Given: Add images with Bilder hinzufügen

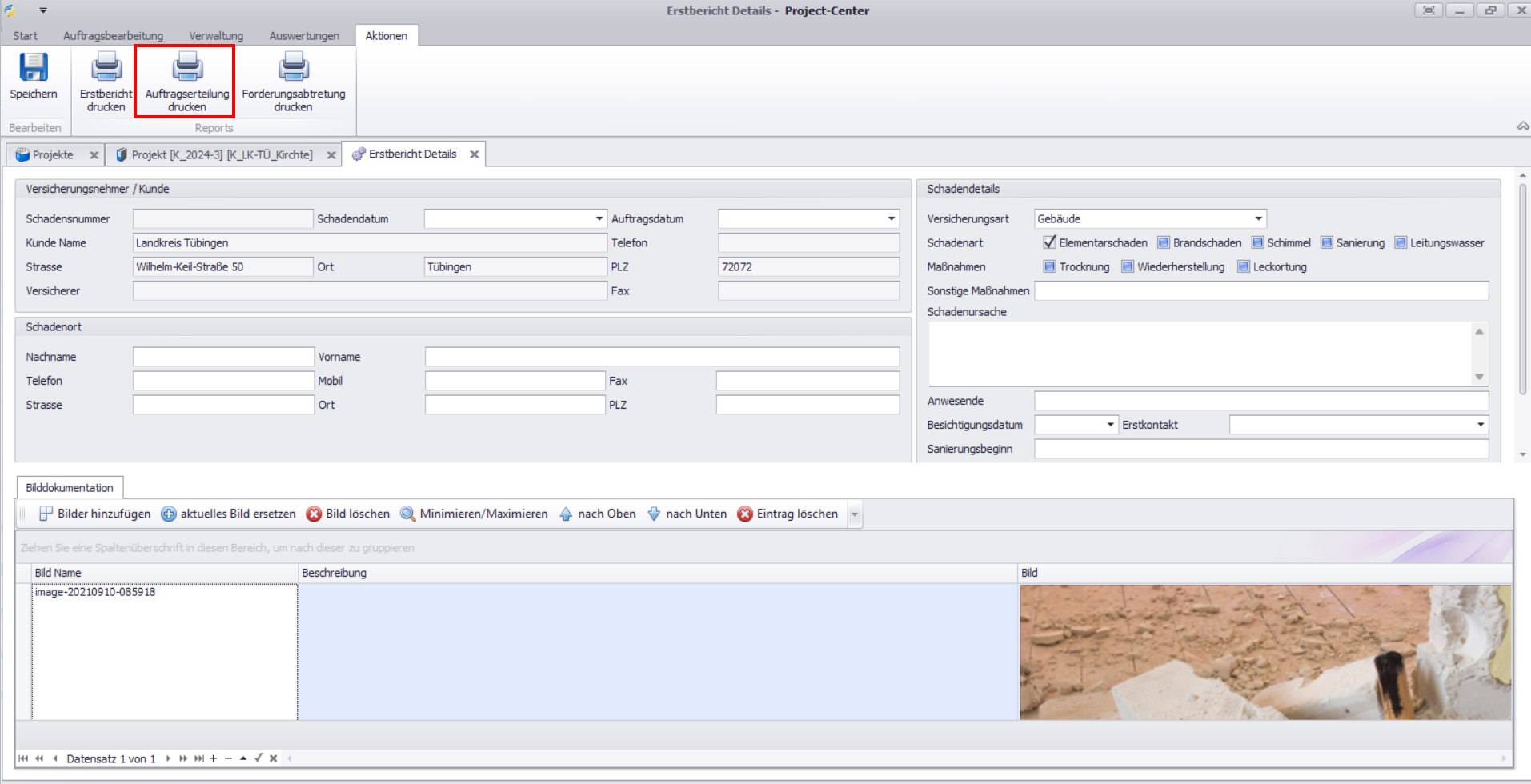Looking at the screenshot, I should coord(95,514).
